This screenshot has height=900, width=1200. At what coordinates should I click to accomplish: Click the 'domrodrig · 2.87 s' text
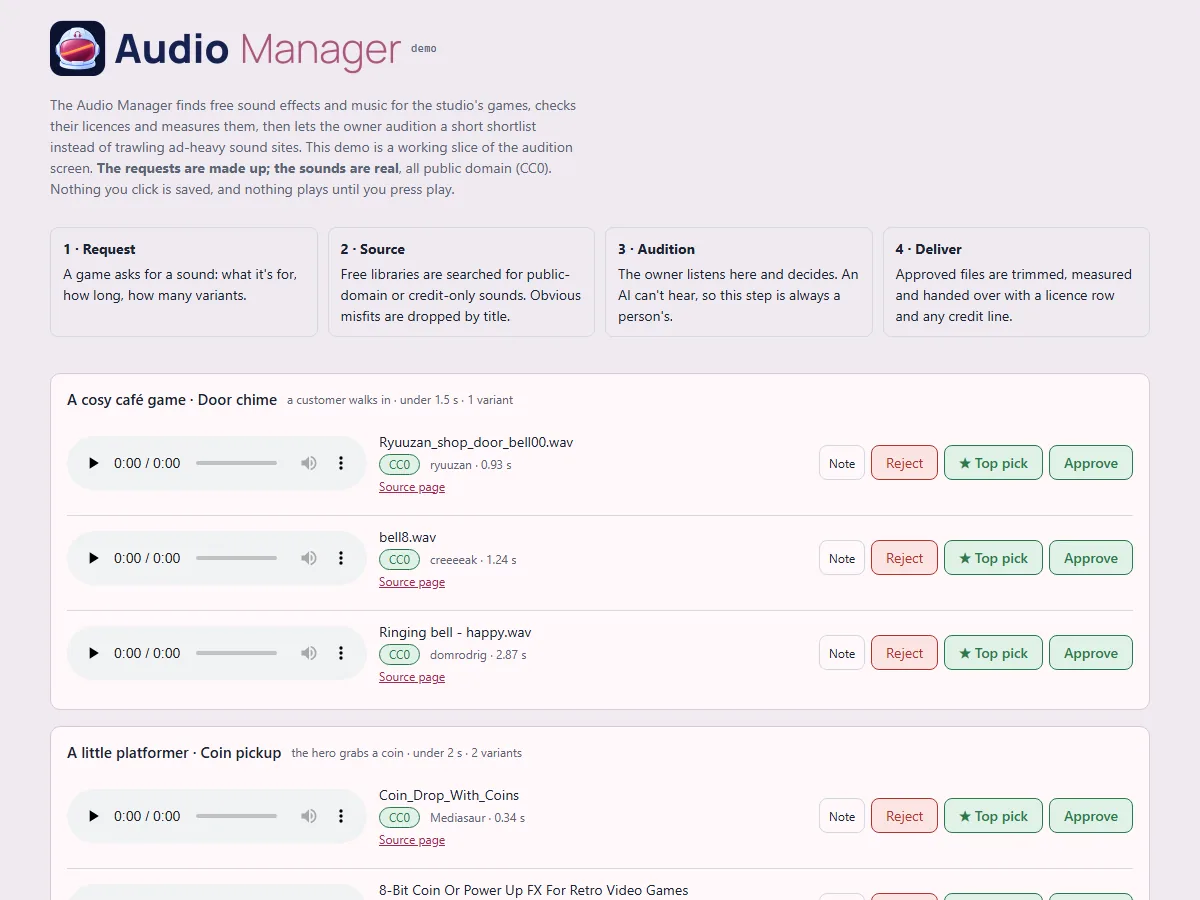[478, 654]
